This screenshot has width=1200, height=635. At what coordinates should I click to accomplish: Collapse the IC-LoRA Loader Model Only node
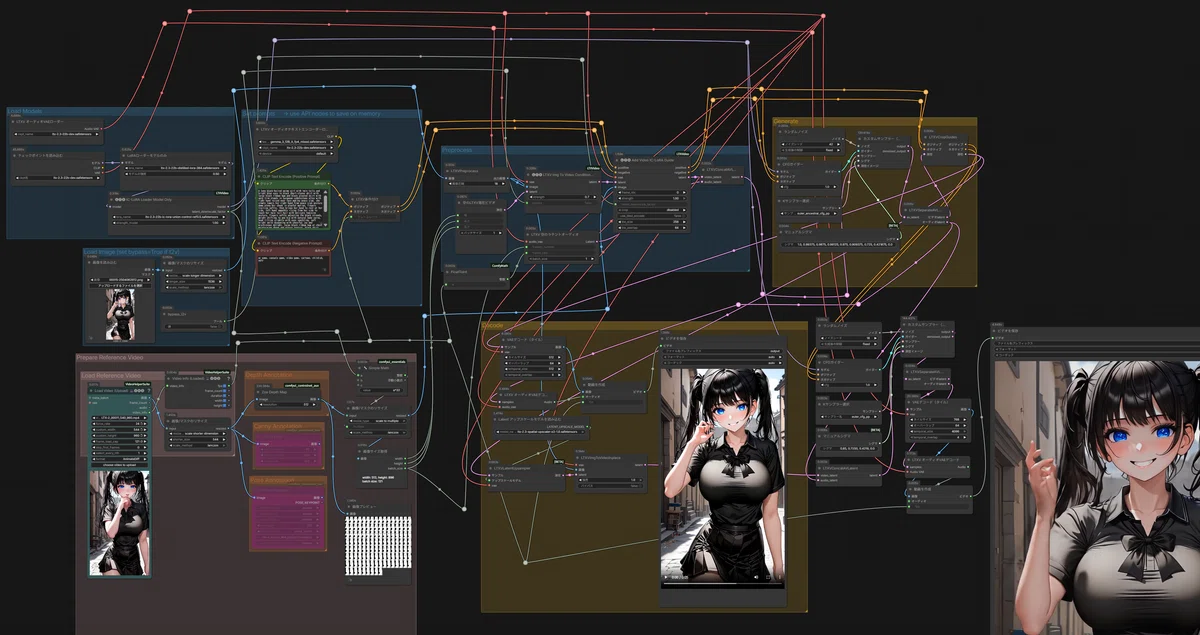(111, 200)
